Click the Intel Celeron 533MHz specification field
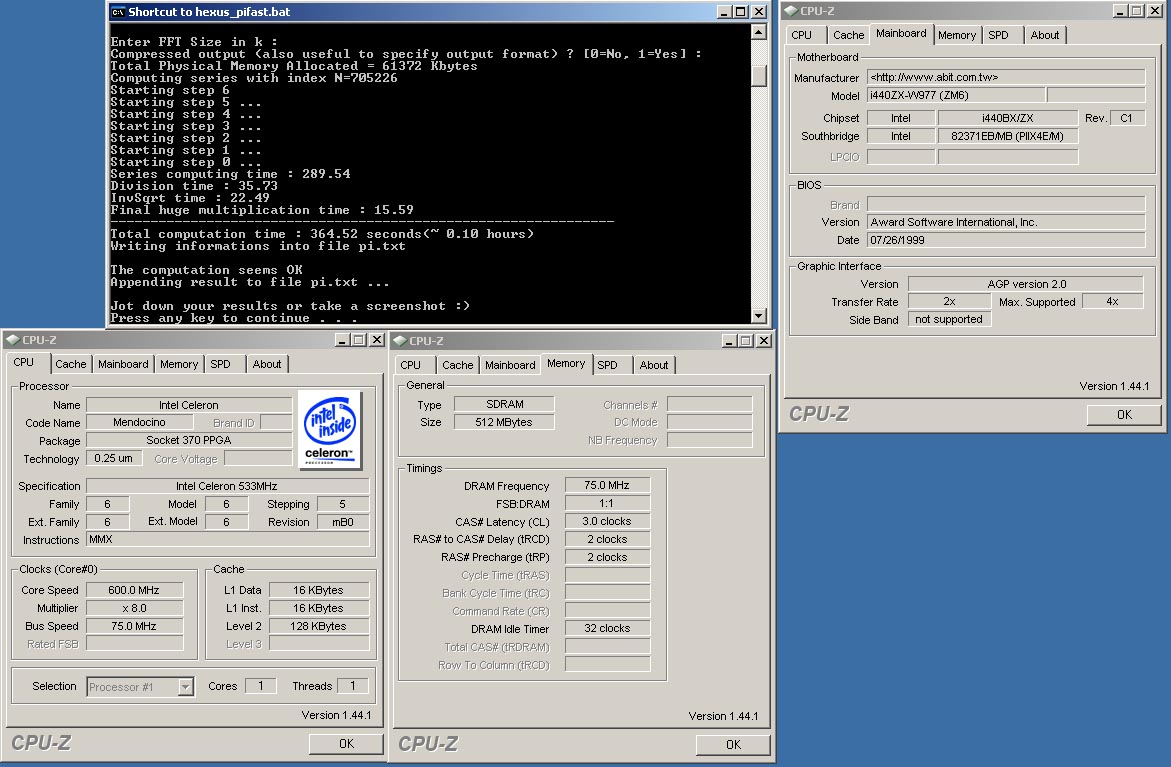1171x767 pixels. [227, 485]
